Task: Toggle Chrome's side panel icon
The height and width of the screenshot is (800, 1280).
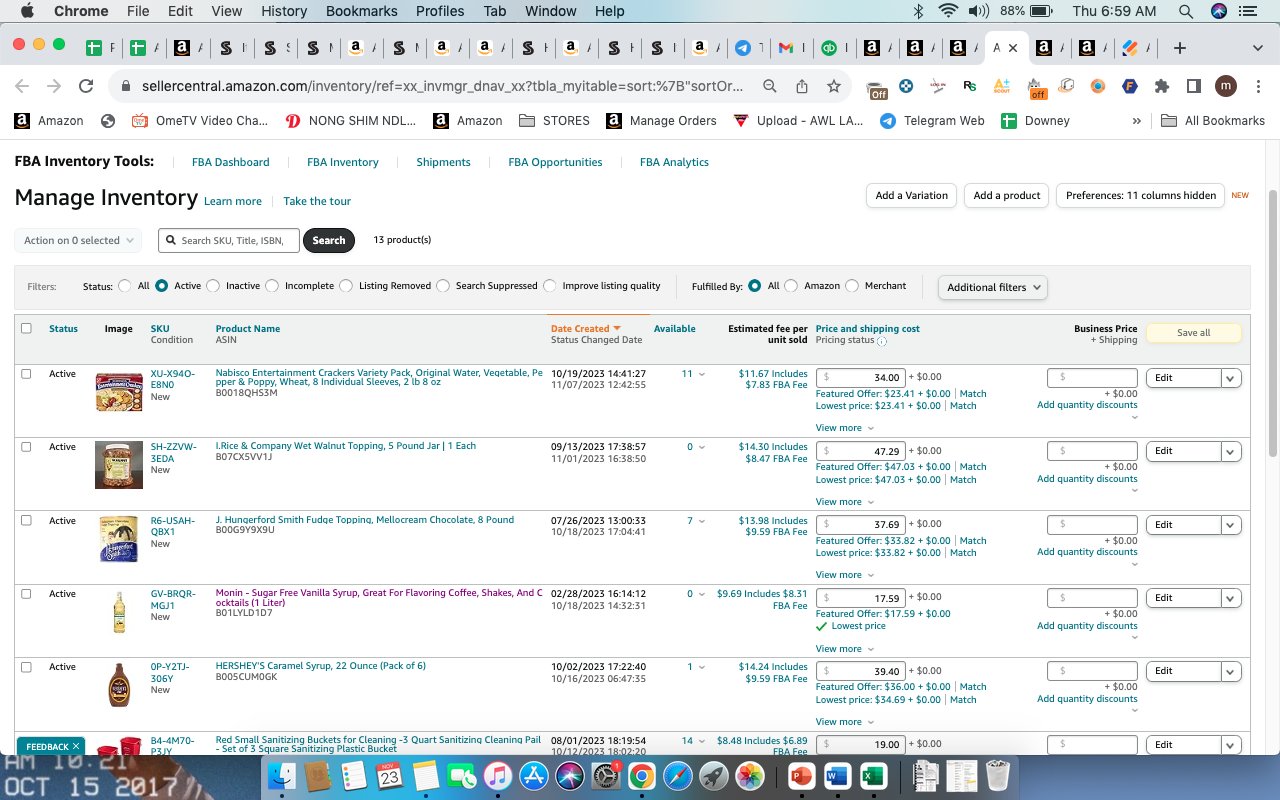Action: [1194, 87]
